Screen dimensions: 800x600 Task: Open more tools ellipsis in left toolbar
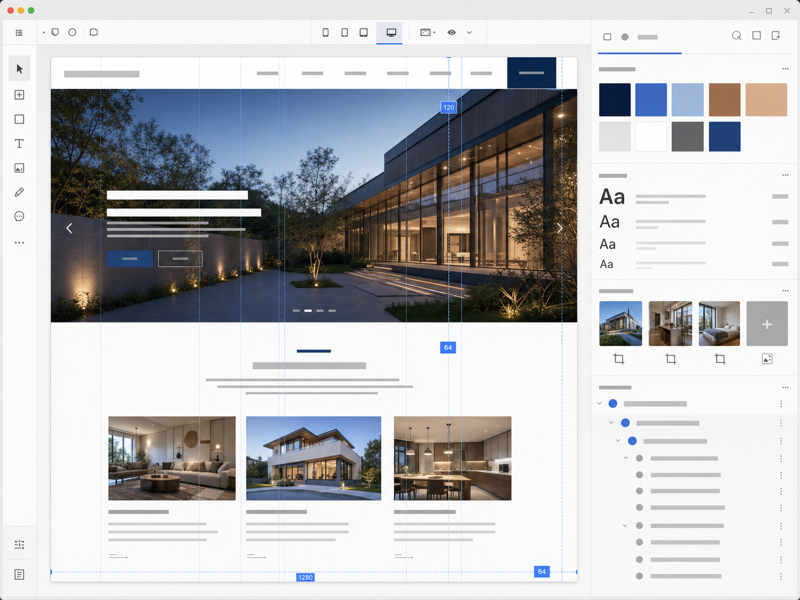19,243
